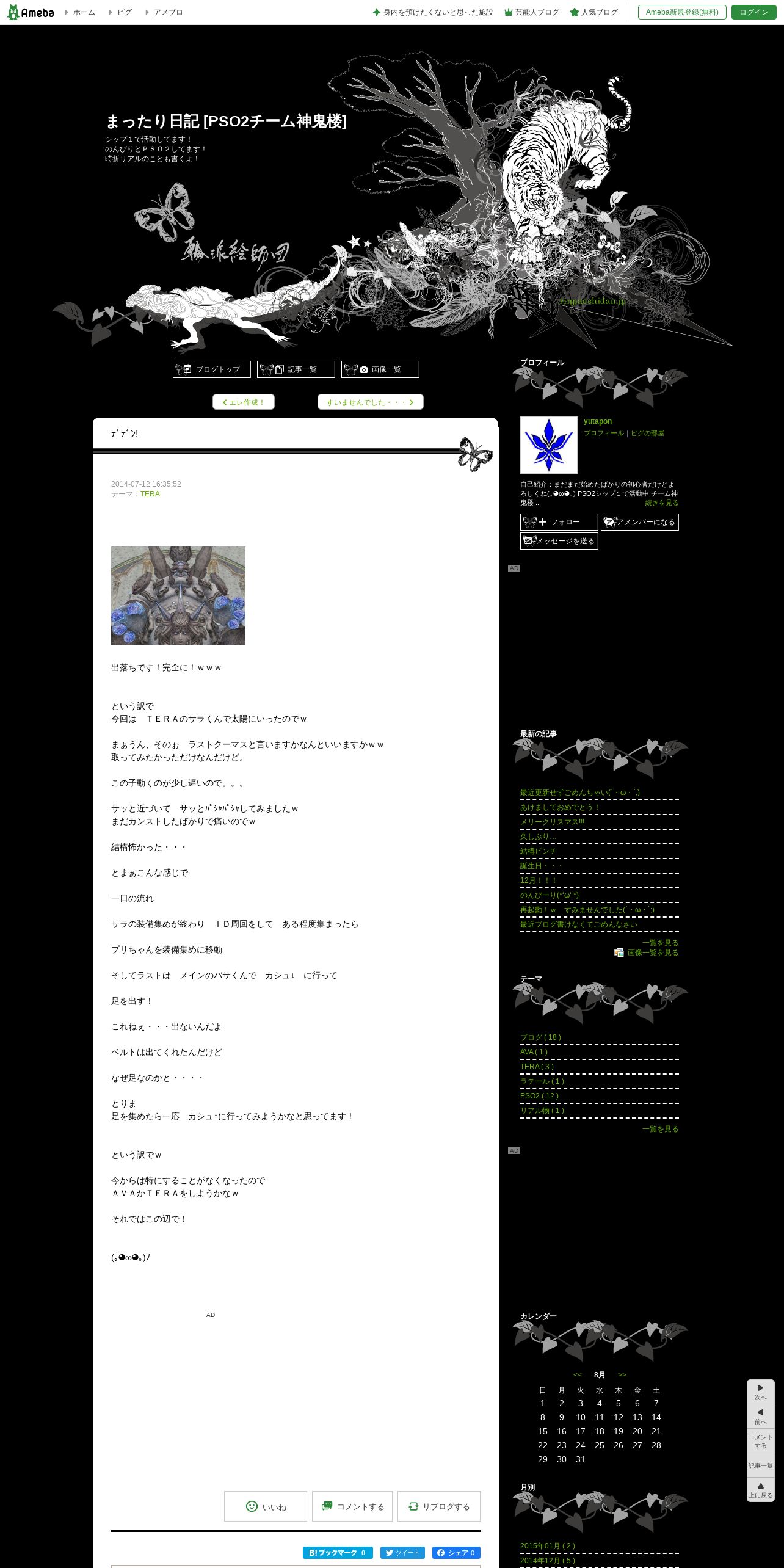784x1568 pixels.
Task: Click the ログイン button
Action: tap(754, 12)
